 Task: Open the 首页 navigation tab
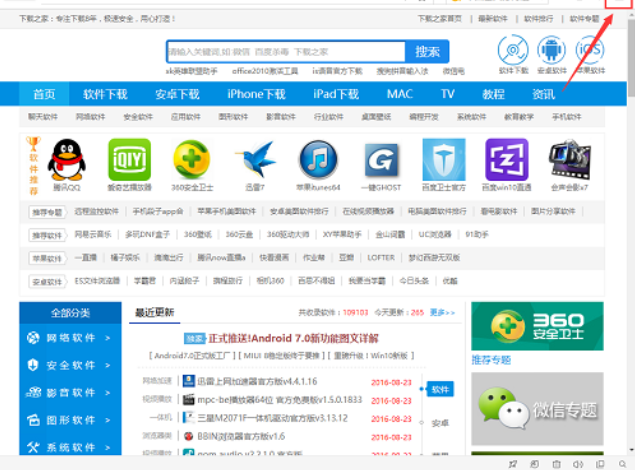[44, 94]
